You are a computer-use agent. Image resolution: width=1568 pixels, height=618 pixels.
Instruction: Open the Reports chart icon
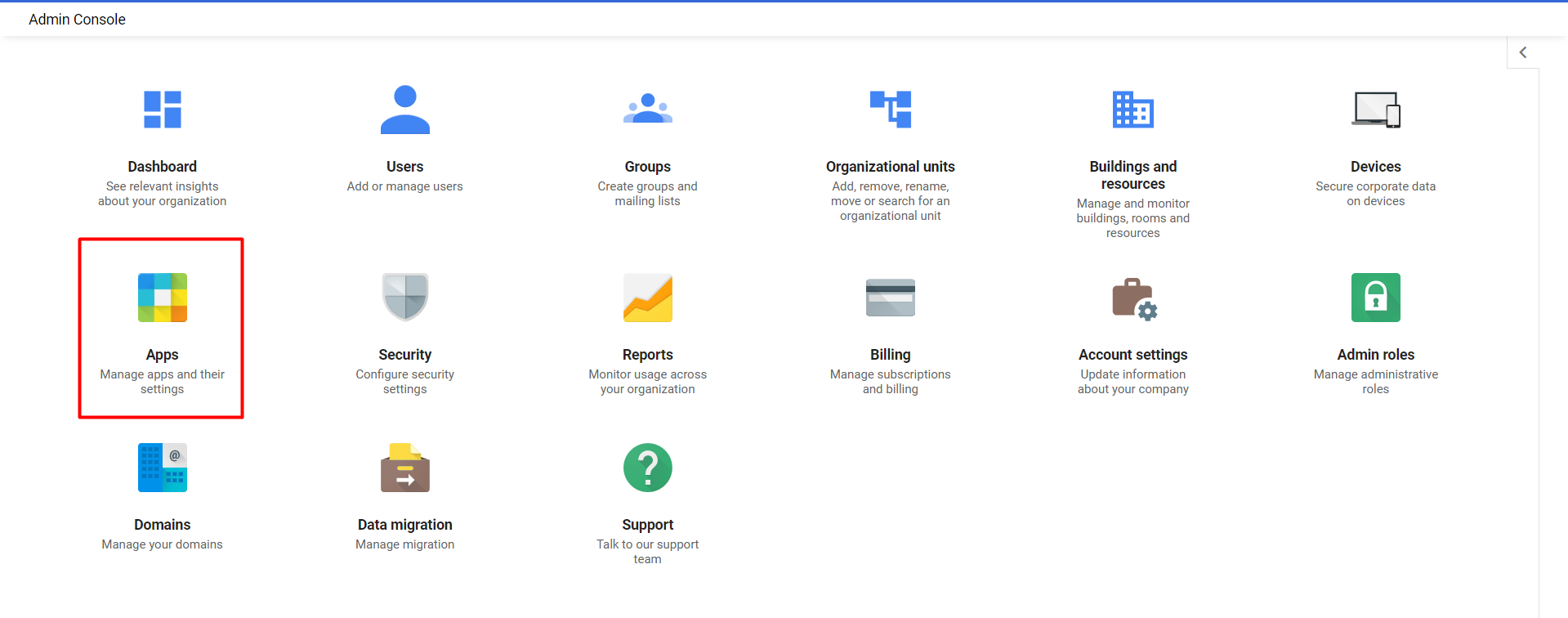[x=648, y=298]
